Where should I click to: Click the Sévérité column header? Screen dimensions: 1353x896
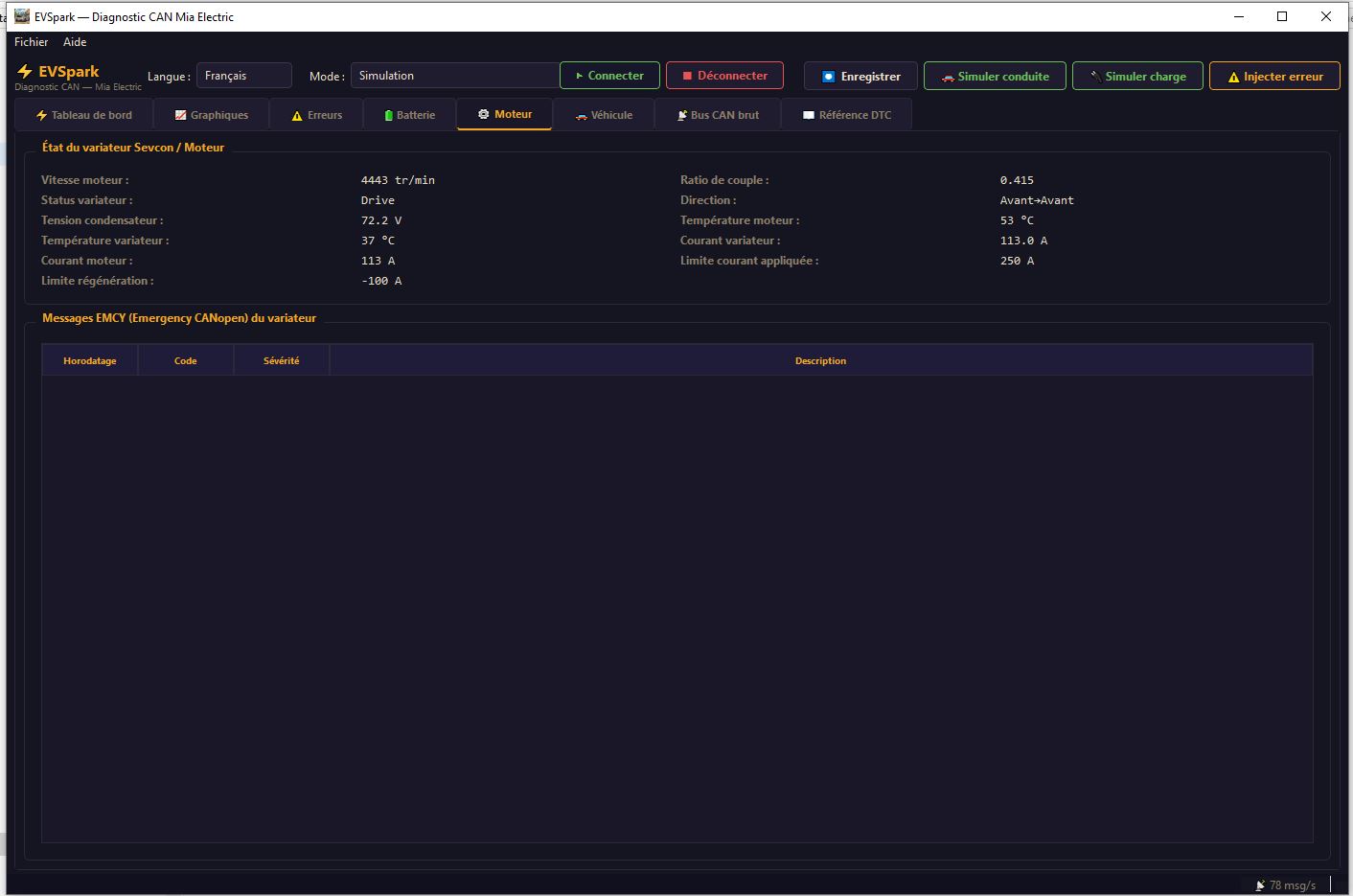(x=282, y=361)
